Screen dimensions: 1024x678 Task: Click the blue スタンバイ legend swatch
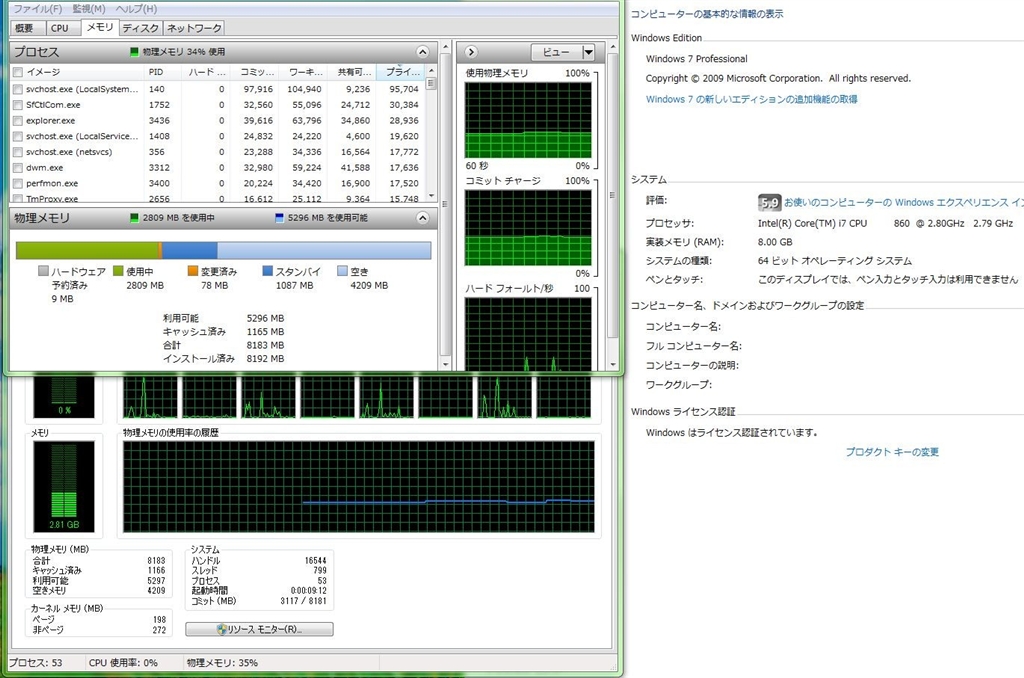pyautogui.click(x=267, y=271)
